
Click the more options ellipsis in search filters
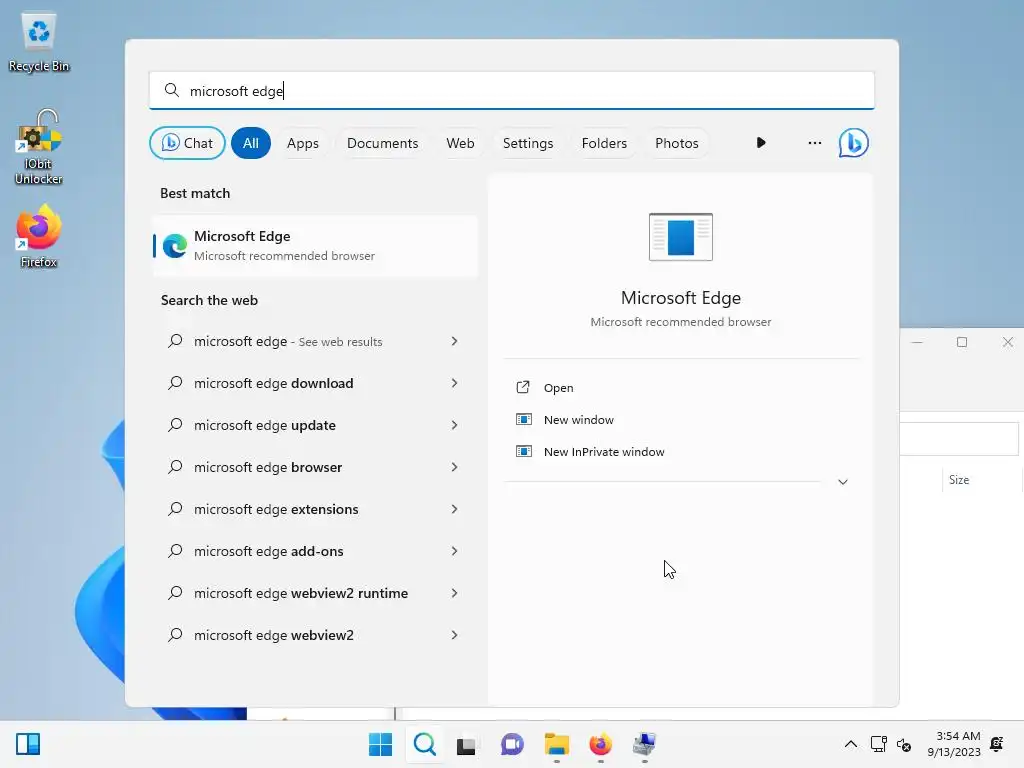coord(814,143)
